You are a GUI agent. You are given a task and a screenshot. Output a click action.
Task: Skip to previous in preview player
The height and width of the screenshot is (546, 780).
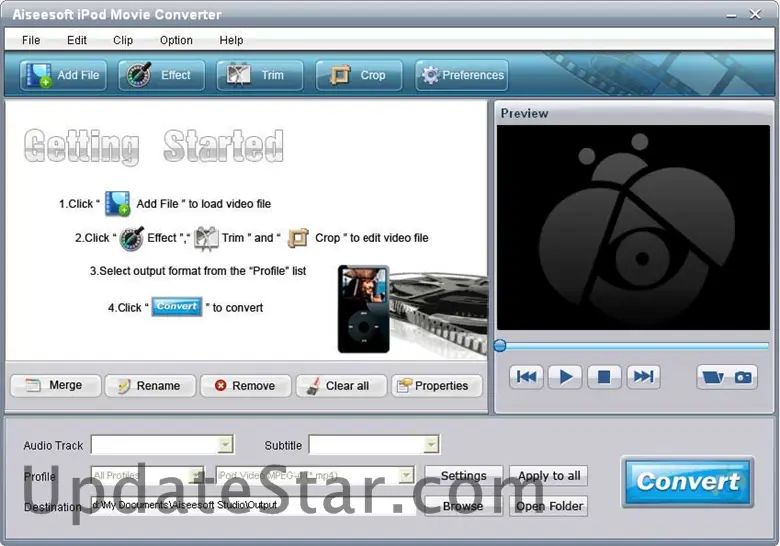tap(526, 377)
